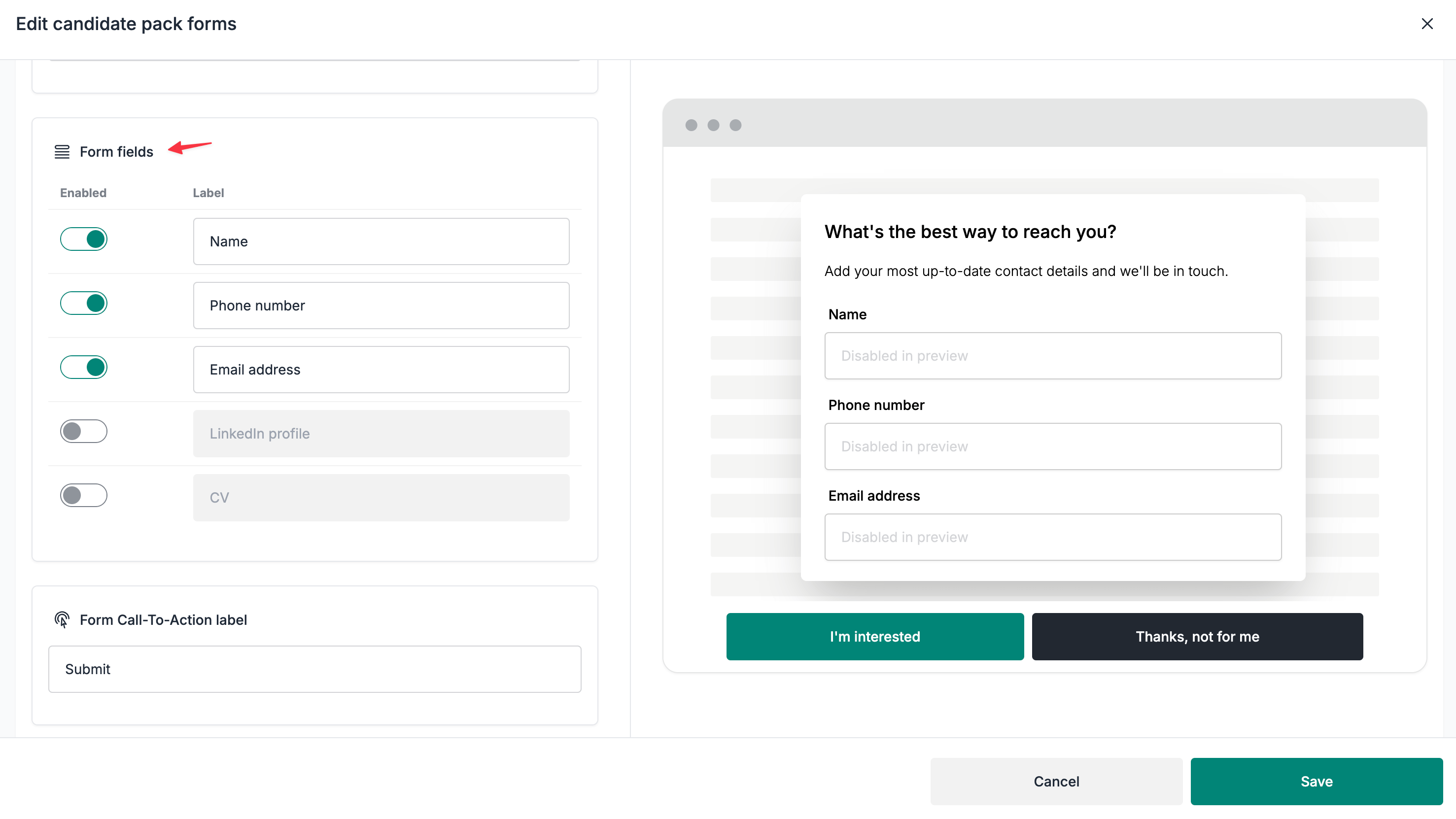The image size is (1456, 819).
Task: Click the red arrow pointing at Form fields
Action: (x=190, y=149)
